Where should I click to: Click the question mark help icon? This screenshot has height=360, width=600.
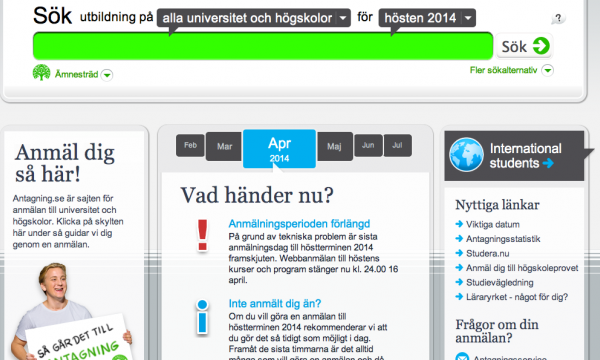(x=558, y=18)
